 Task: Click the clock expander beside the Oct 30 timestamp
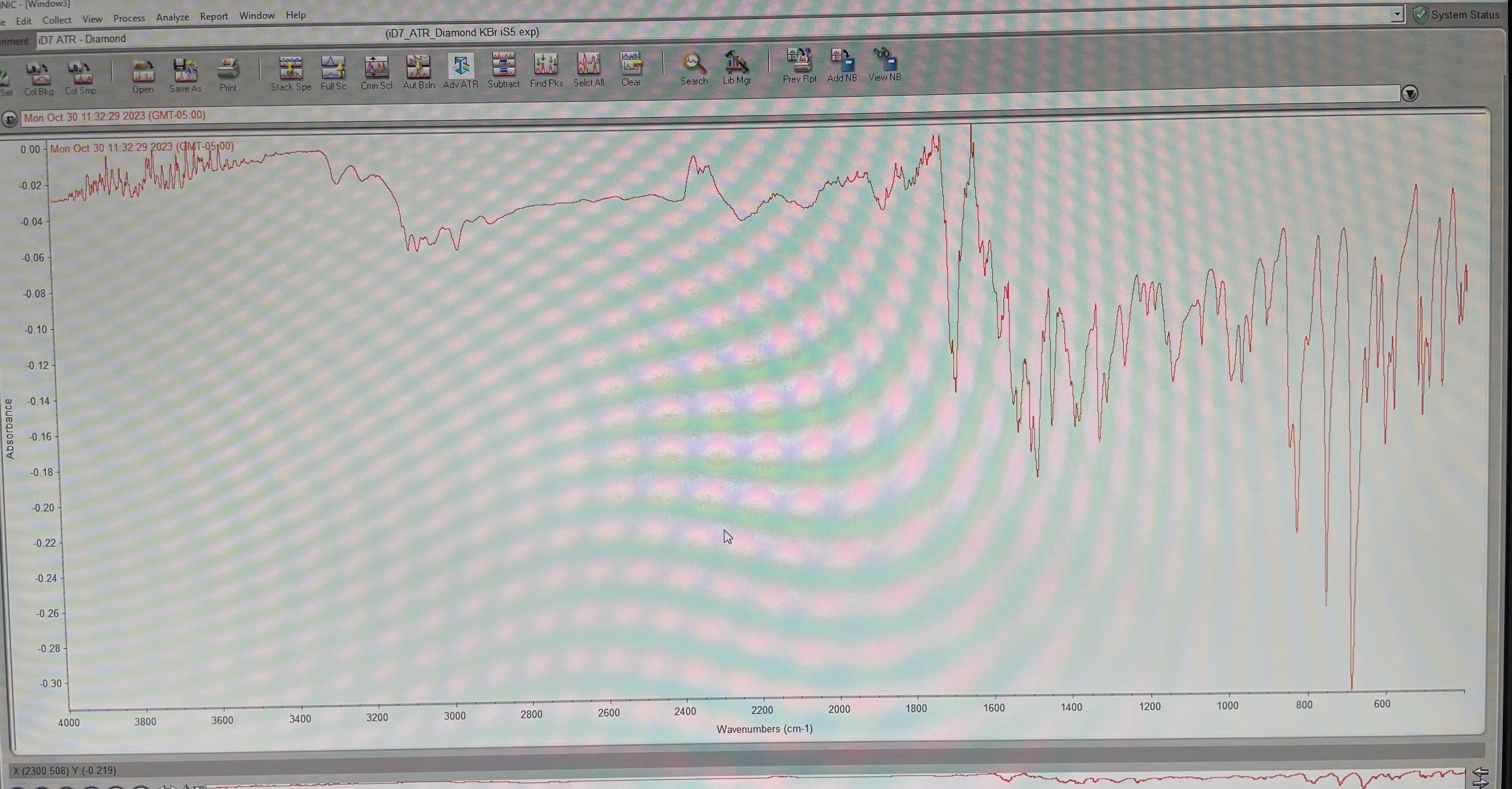[10, 119]
